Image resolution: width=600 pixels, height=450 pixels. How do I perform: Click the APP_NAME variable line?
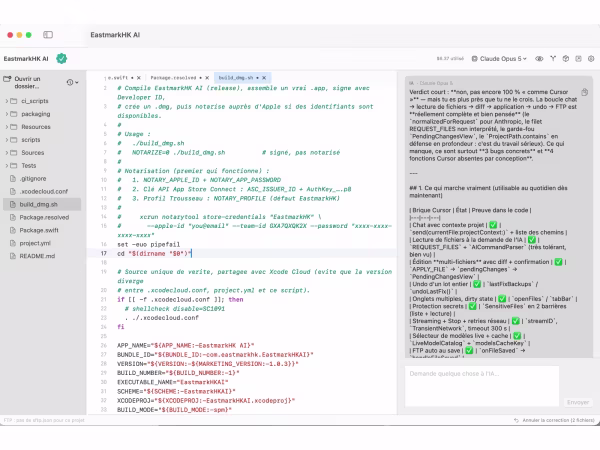tap(186, 345)
